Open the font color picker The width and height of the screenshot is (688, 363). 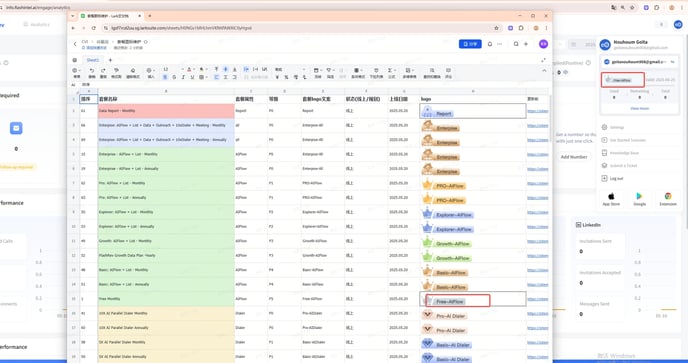click(190, 70)
